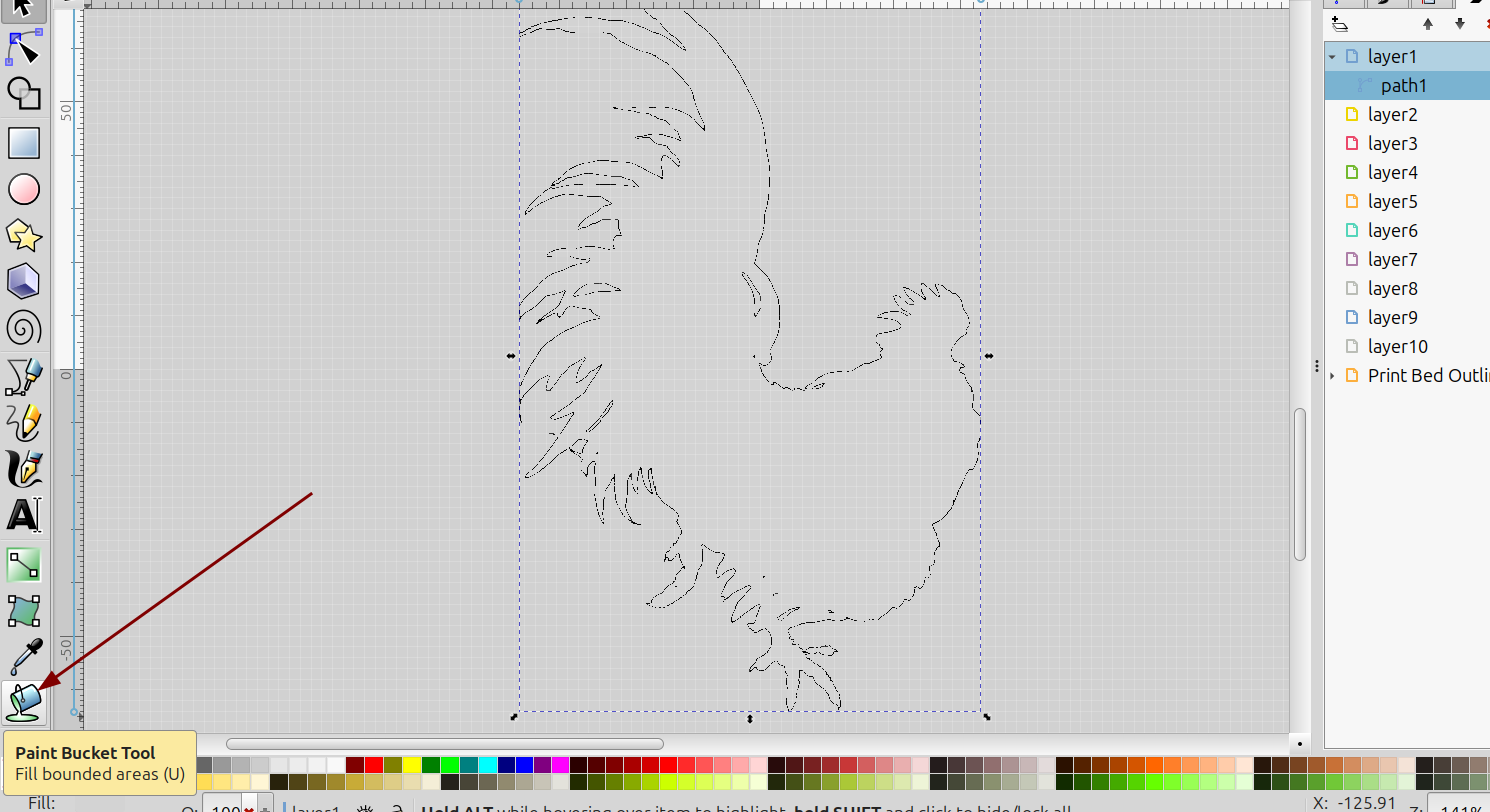The height and width of the screenshot is (812, 1490).
Task: Move layer down with down arrow
Action: (1460, 24)
